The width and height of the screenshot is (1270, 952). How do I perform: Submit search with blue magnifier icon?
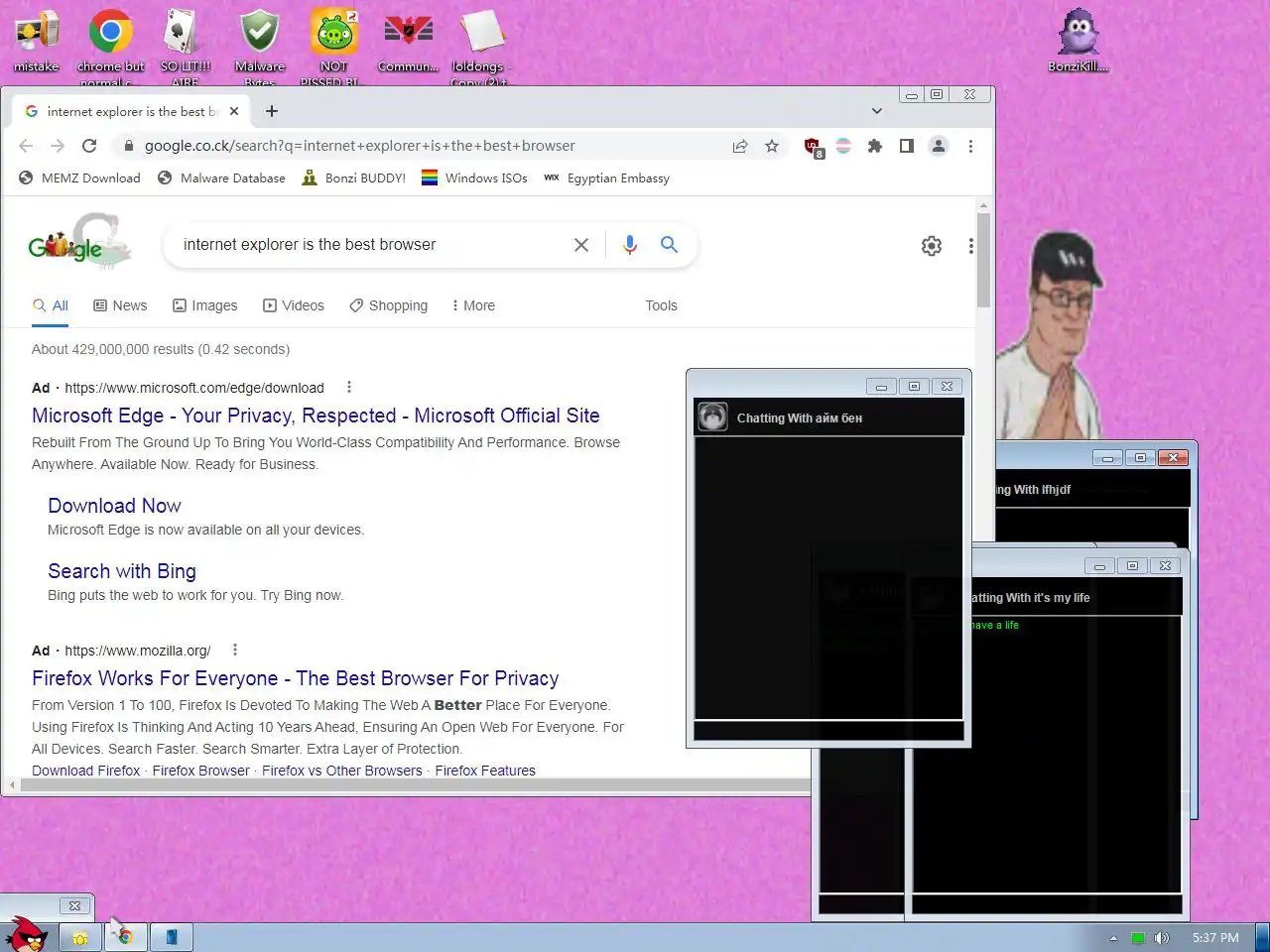point(670,244)
